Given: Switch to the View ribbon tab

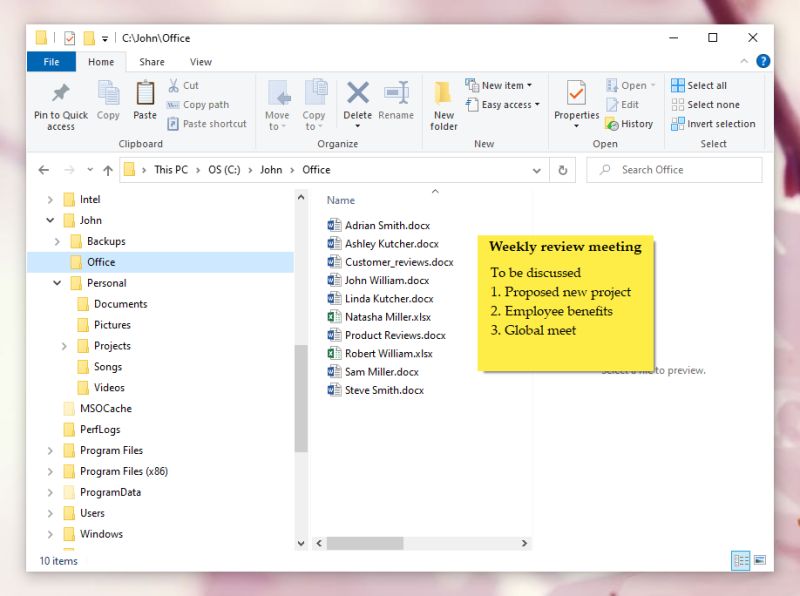Looking at the screenshot, I should click(x=201, y=62).
